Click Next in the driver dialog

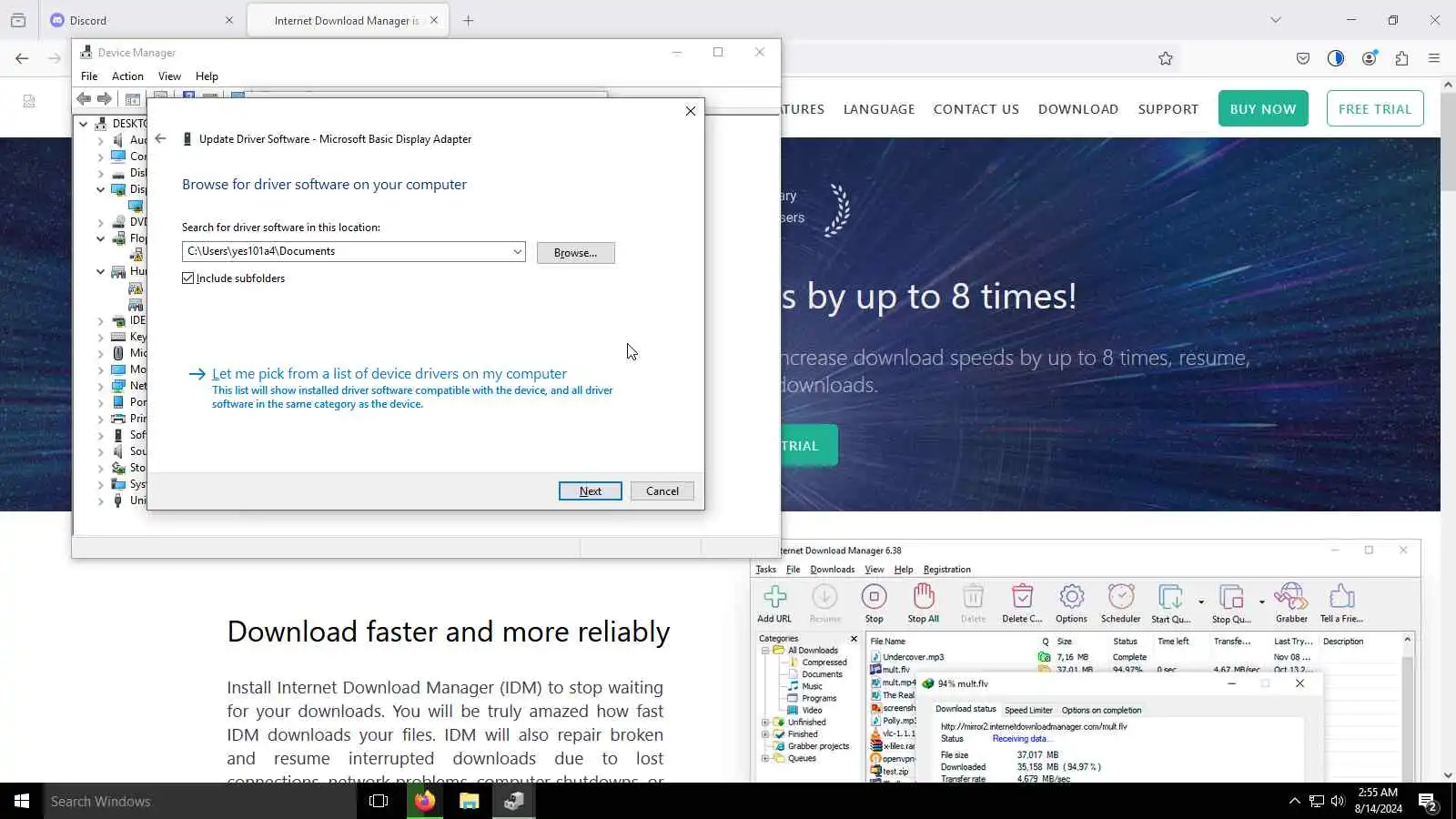point(591,491)
